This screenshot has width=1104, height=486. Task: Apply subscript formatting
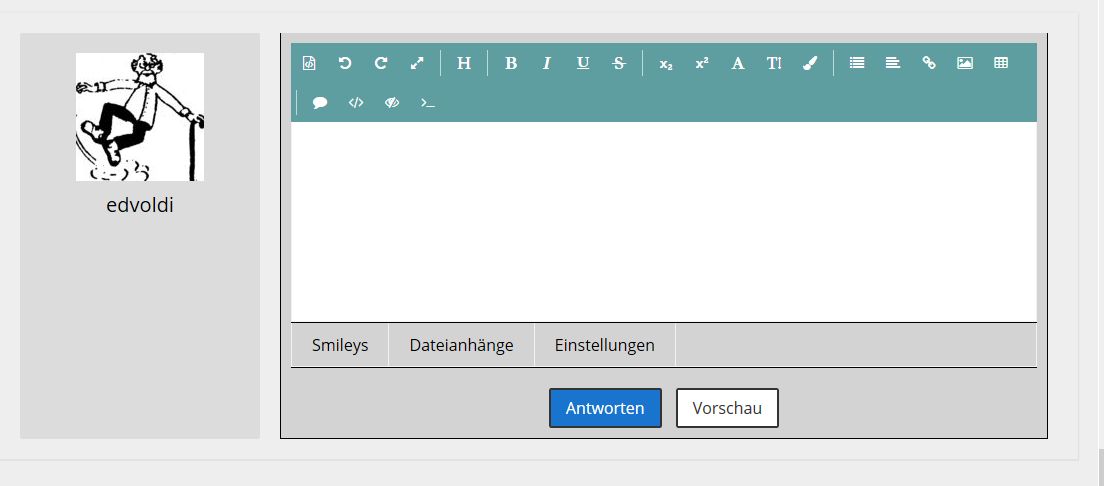click(x=666, y=63)
